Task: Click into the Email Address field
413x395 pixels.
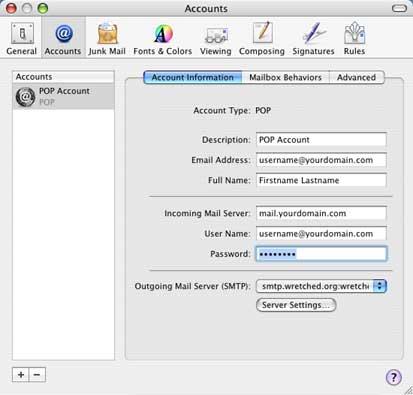Action: [321, 160]
